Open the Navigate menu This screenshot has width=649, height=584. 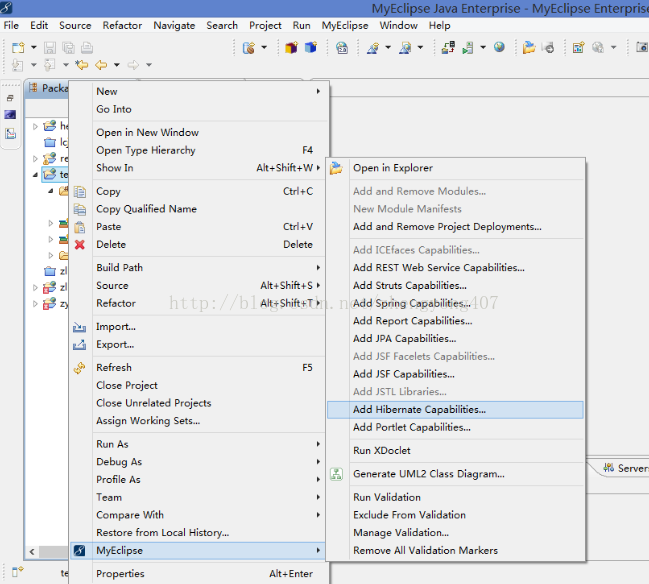(x=174, y=26)
